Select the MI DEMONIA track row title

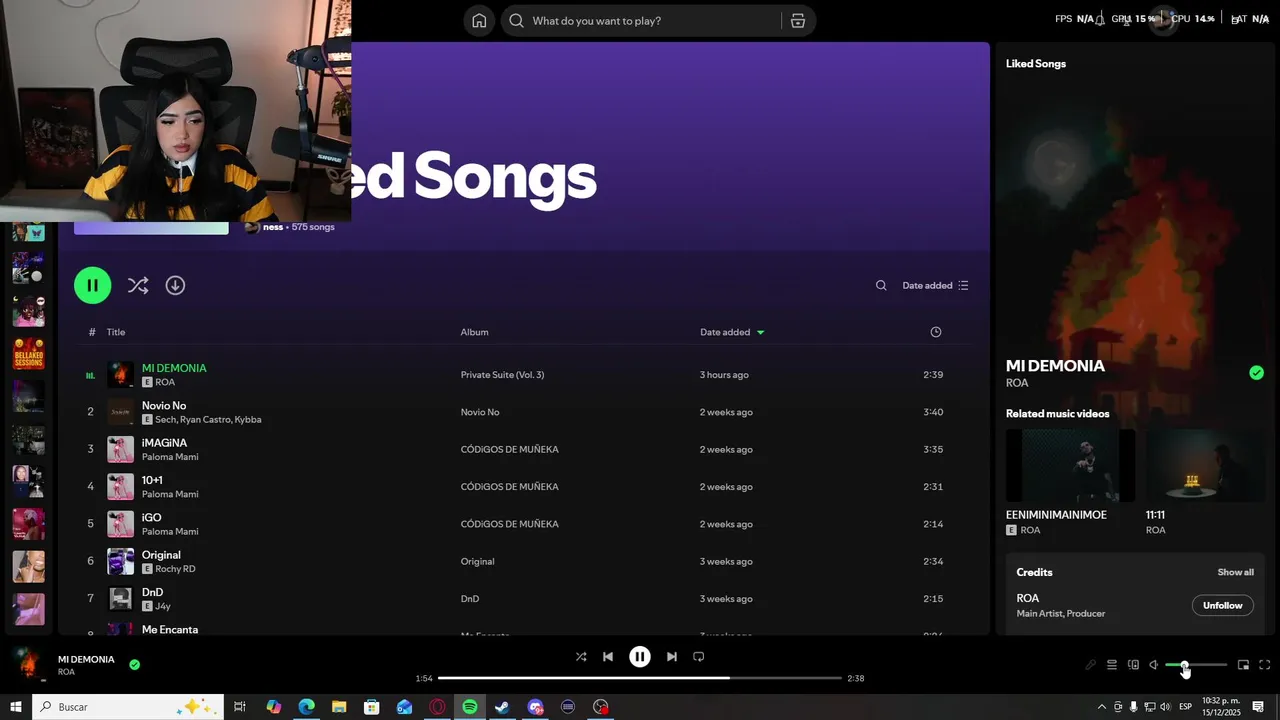pyautogui.click(x=174, y=368)
